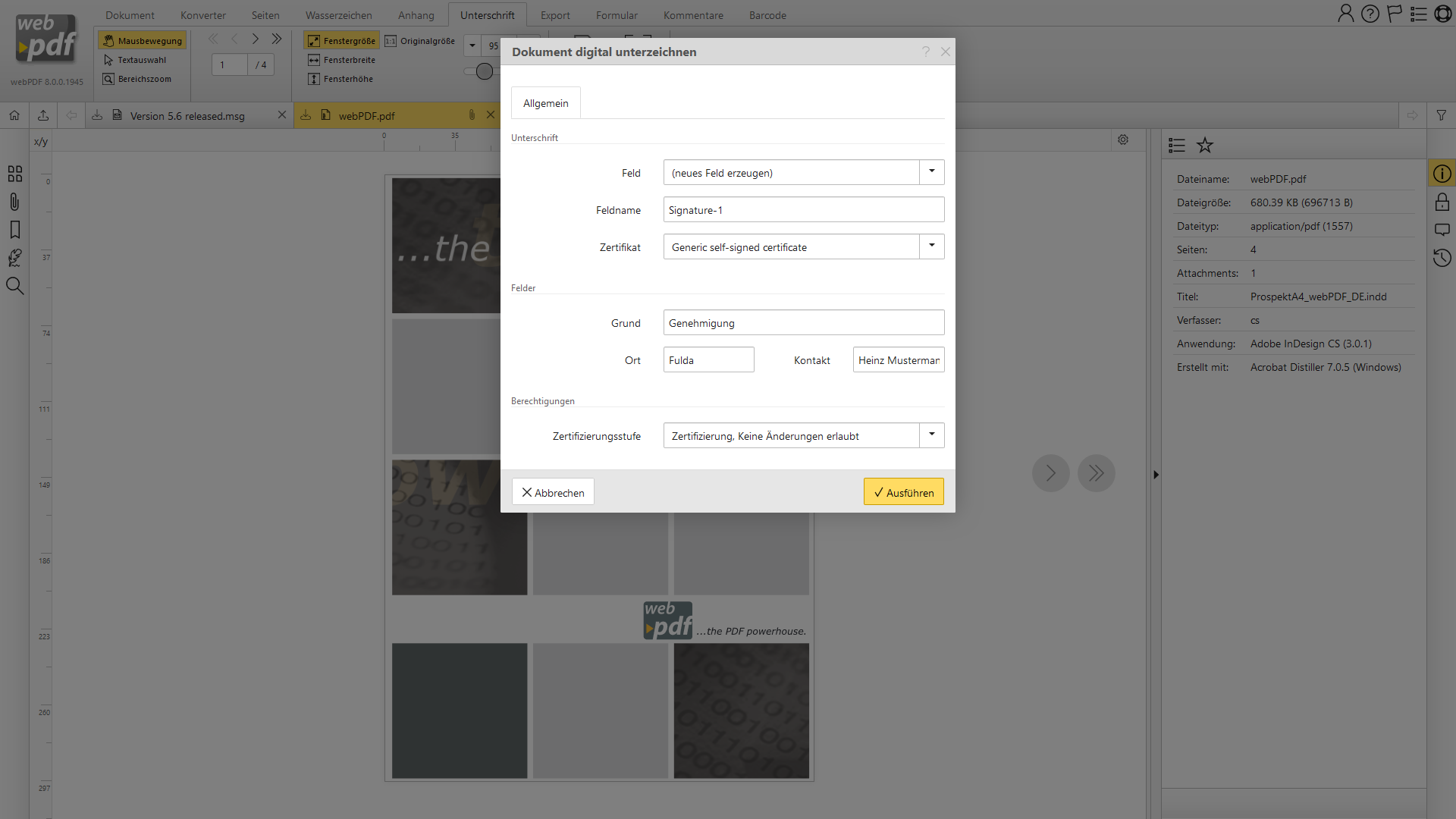Viewport: 1456px width, 819px height.
Task: Open the page thumbnails grid icon
Action: click(14, 174)
